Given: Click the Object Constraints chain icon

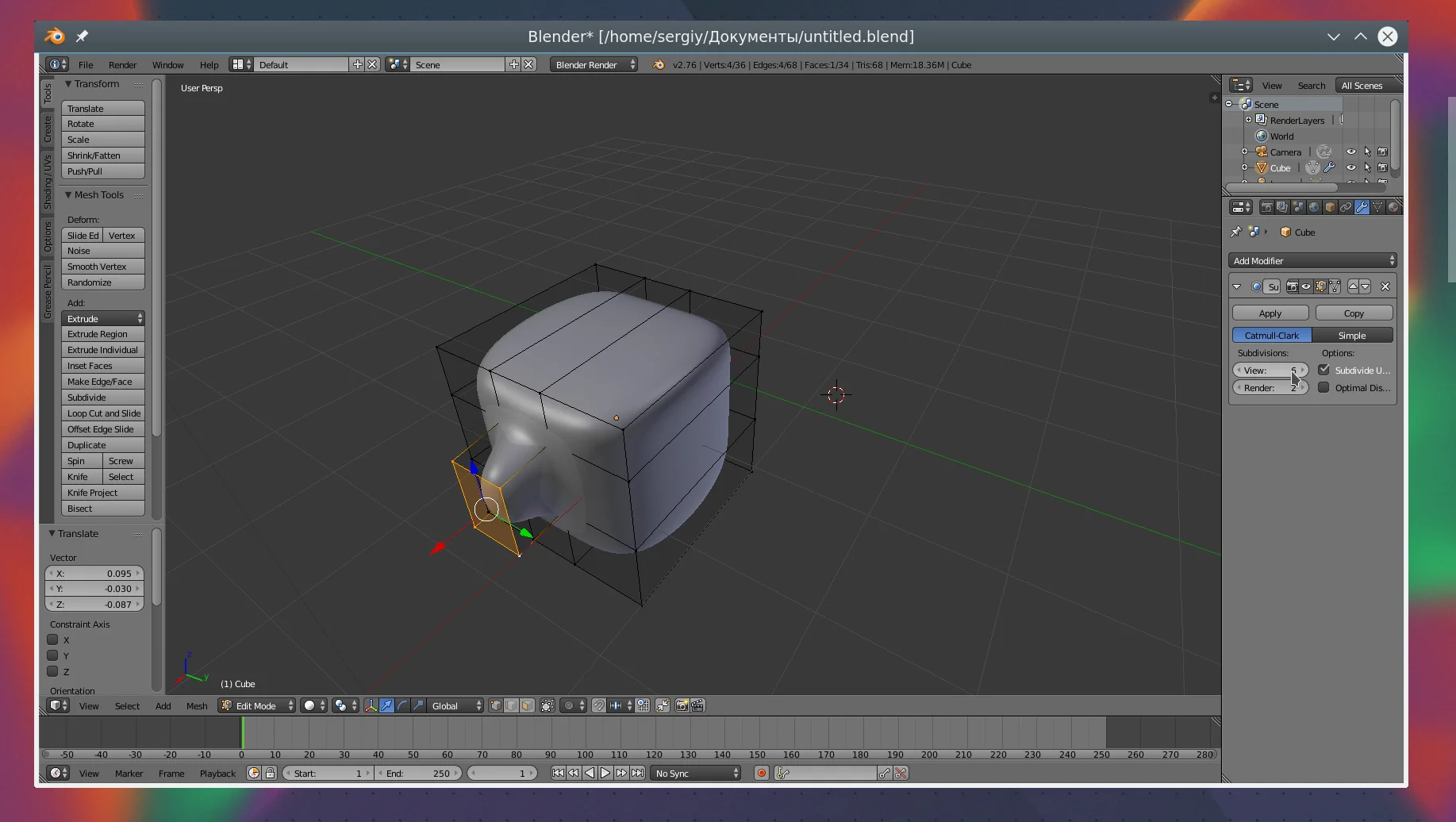Looking at the screenshot, I should pyautogui.click(x=1346, y=207).
